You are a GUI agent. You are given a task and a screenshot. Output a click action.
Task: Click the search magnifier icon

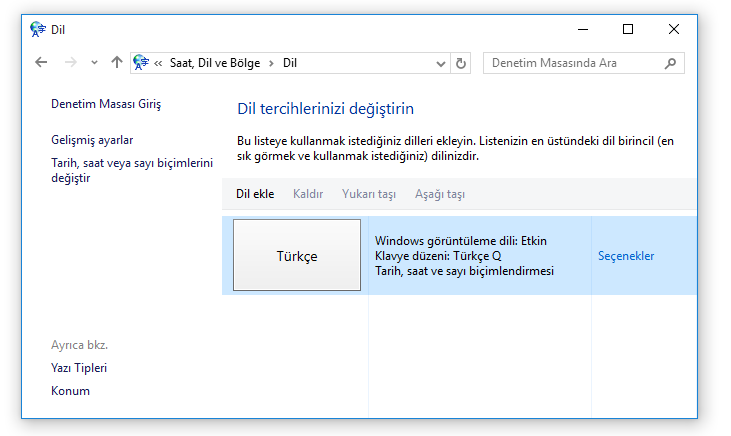pos(670,63)
